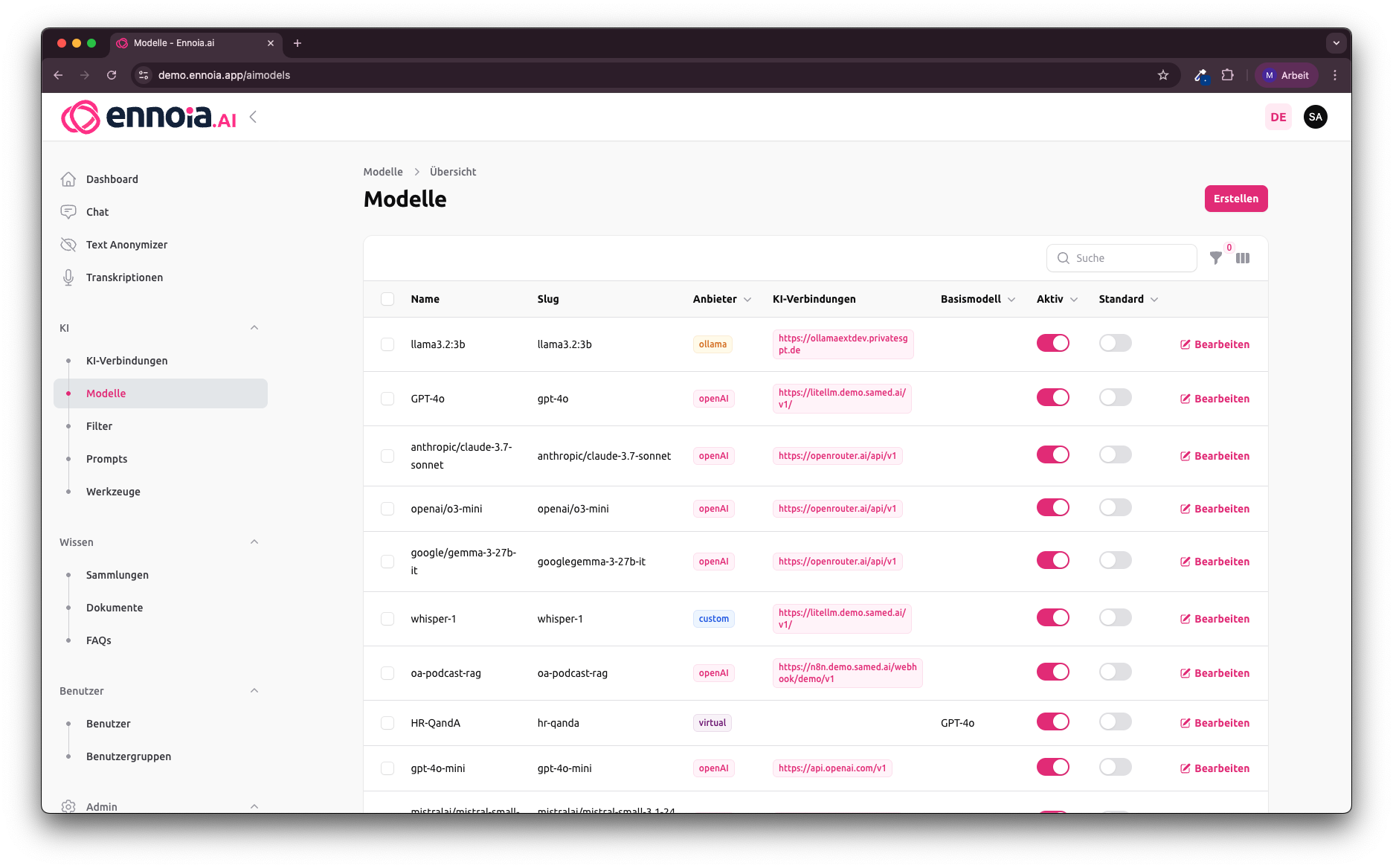Switch language with the DE button
1393x868 pixels.
tap(1278, 117)
